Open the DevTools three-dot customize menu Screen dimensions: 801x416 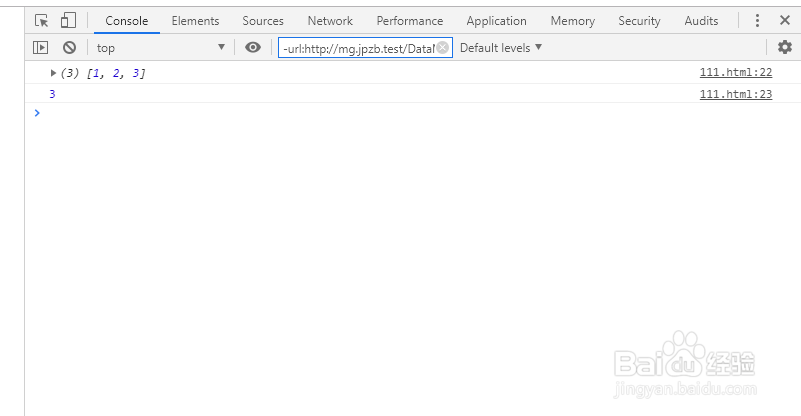757,20
